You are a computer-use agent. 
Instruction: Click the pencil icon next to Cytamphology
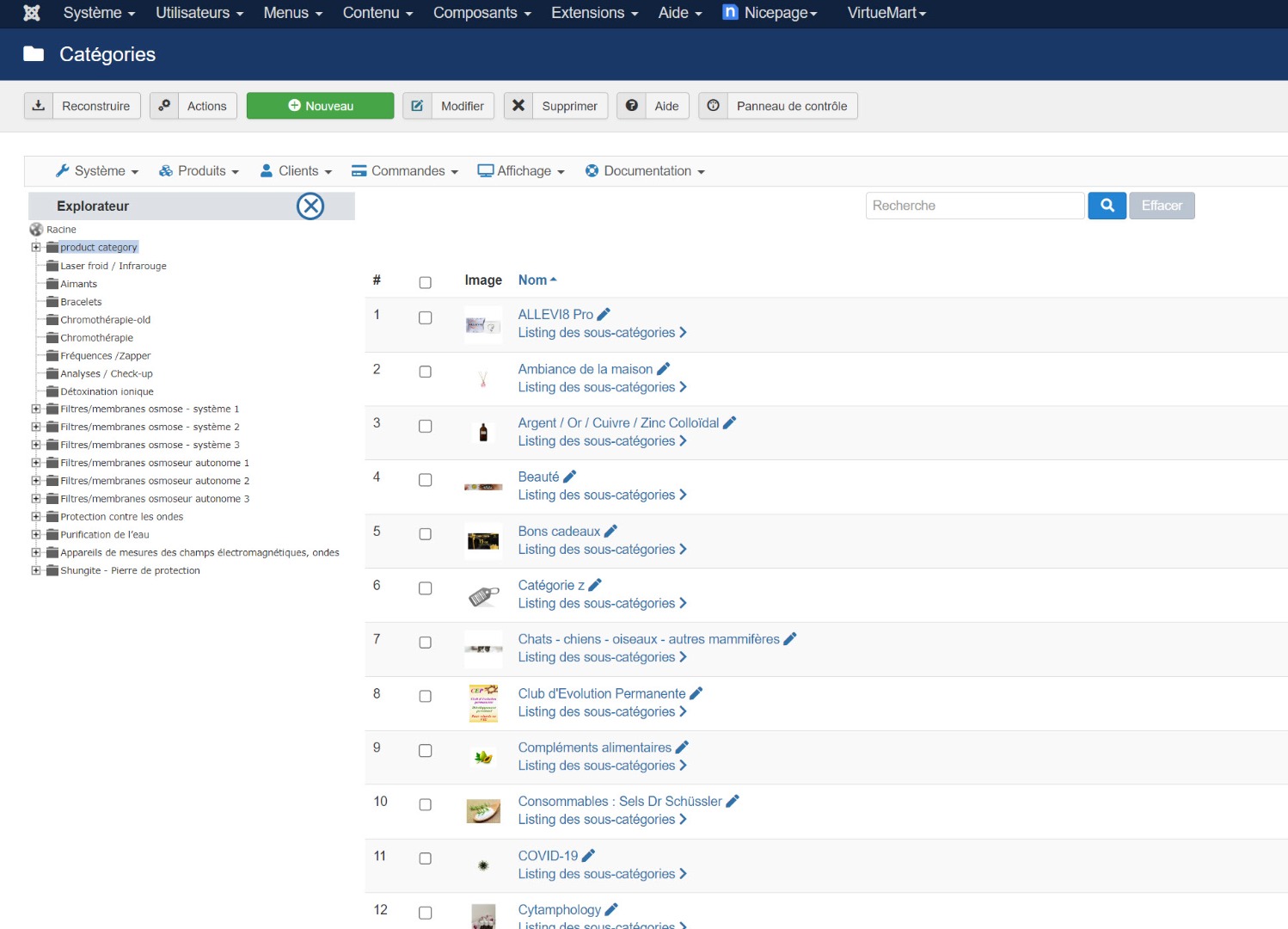tap(611, 909)
